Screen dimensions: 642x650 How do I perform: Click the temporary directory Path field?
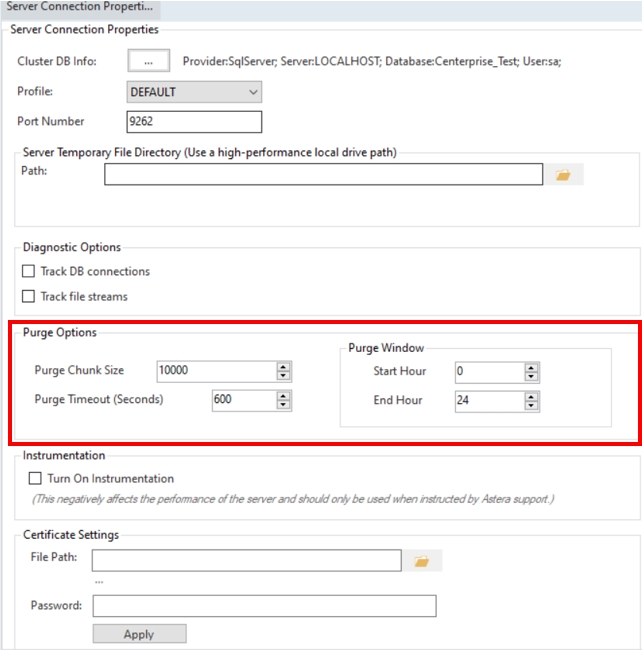pos(323,174)
